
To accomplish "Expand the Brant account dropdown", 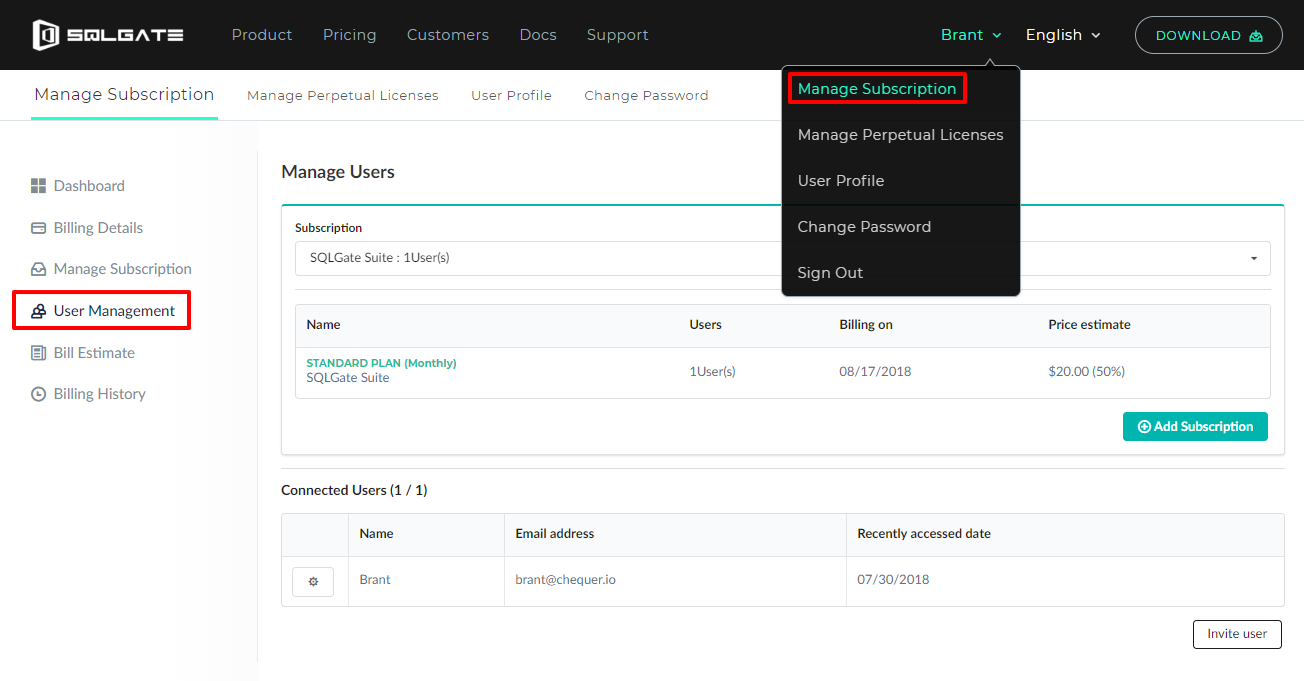I will (971, 35).
